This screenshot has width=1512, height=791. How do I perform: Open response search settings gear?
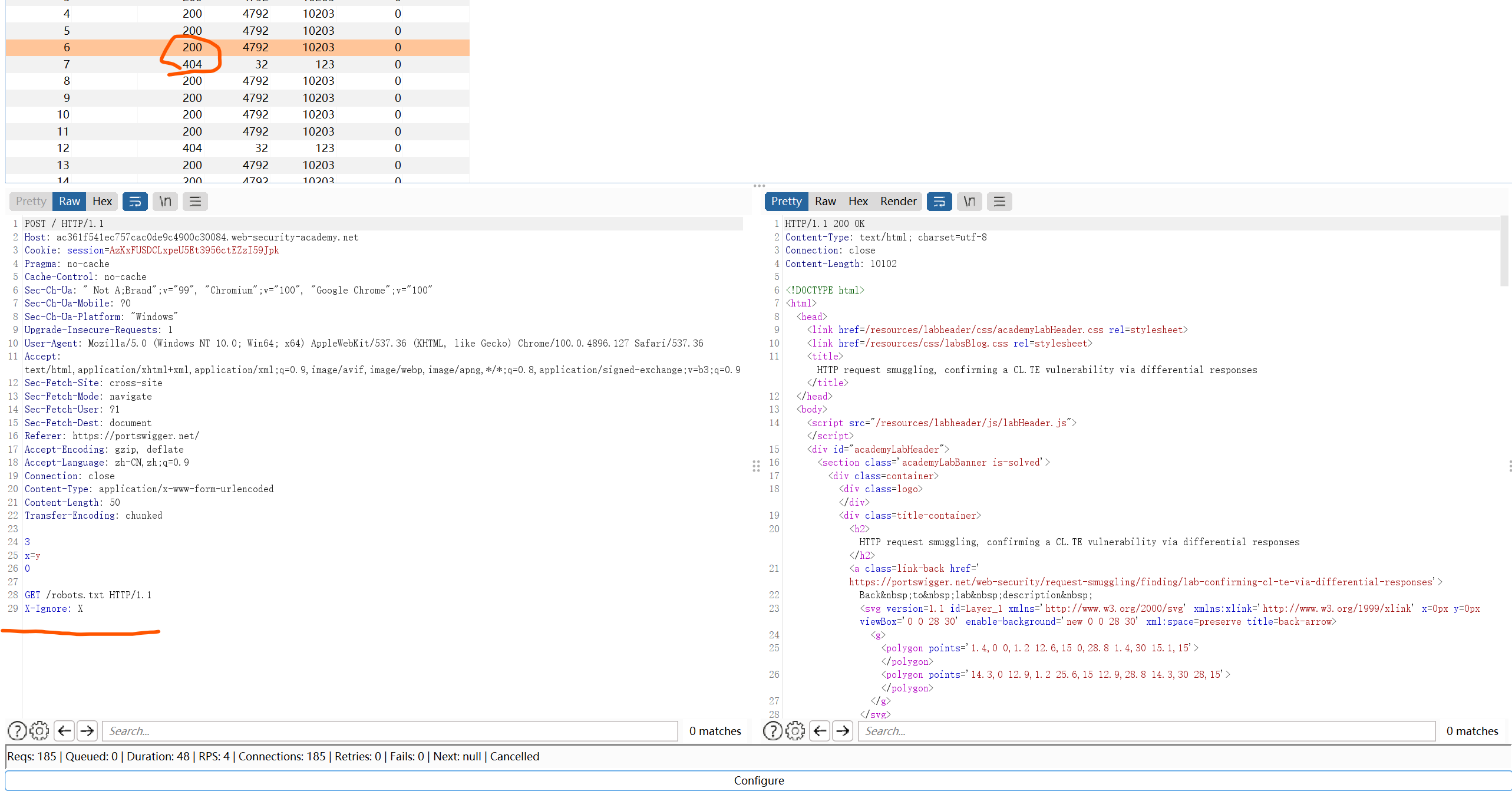pos(795,731)
